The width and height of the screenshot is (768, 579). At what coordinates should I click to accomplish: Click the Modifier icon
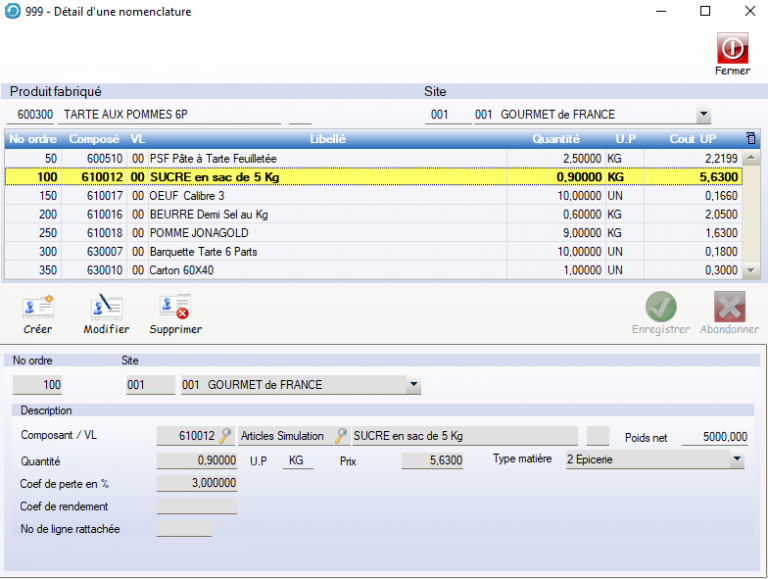(x=106, y=306)
